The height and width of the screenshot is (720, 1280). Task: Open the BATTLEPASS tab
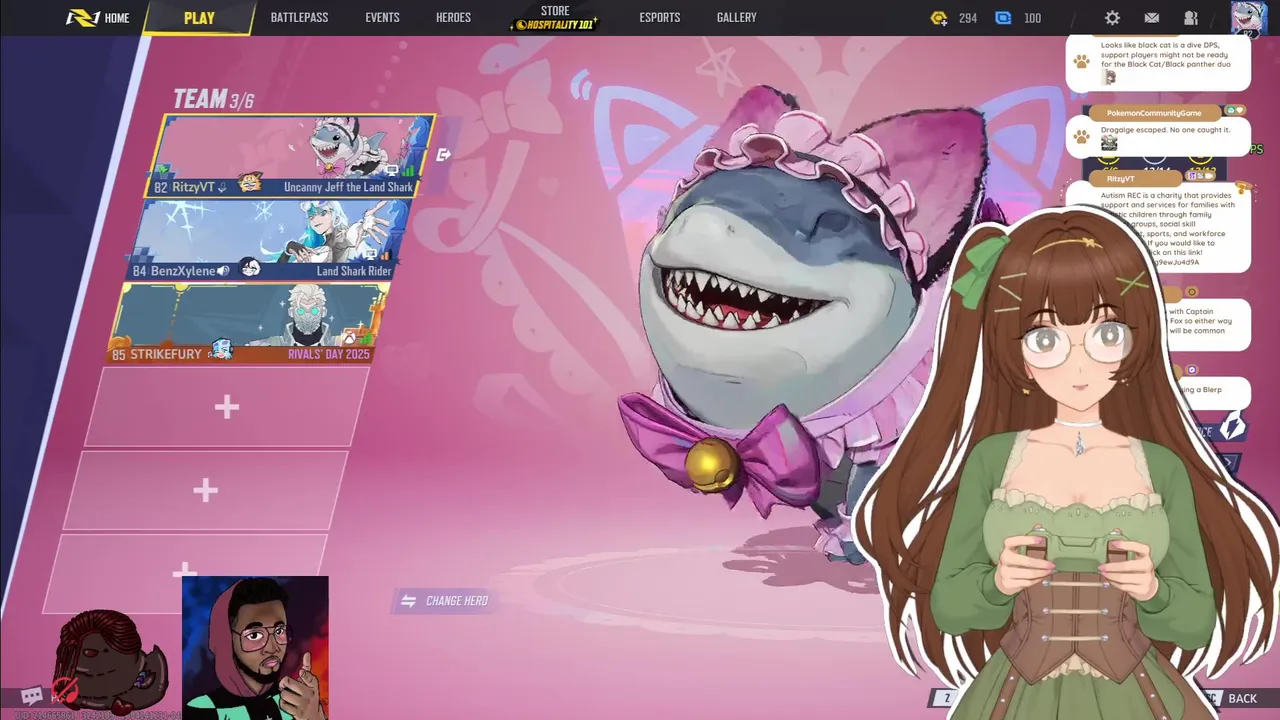coord(299,18)
